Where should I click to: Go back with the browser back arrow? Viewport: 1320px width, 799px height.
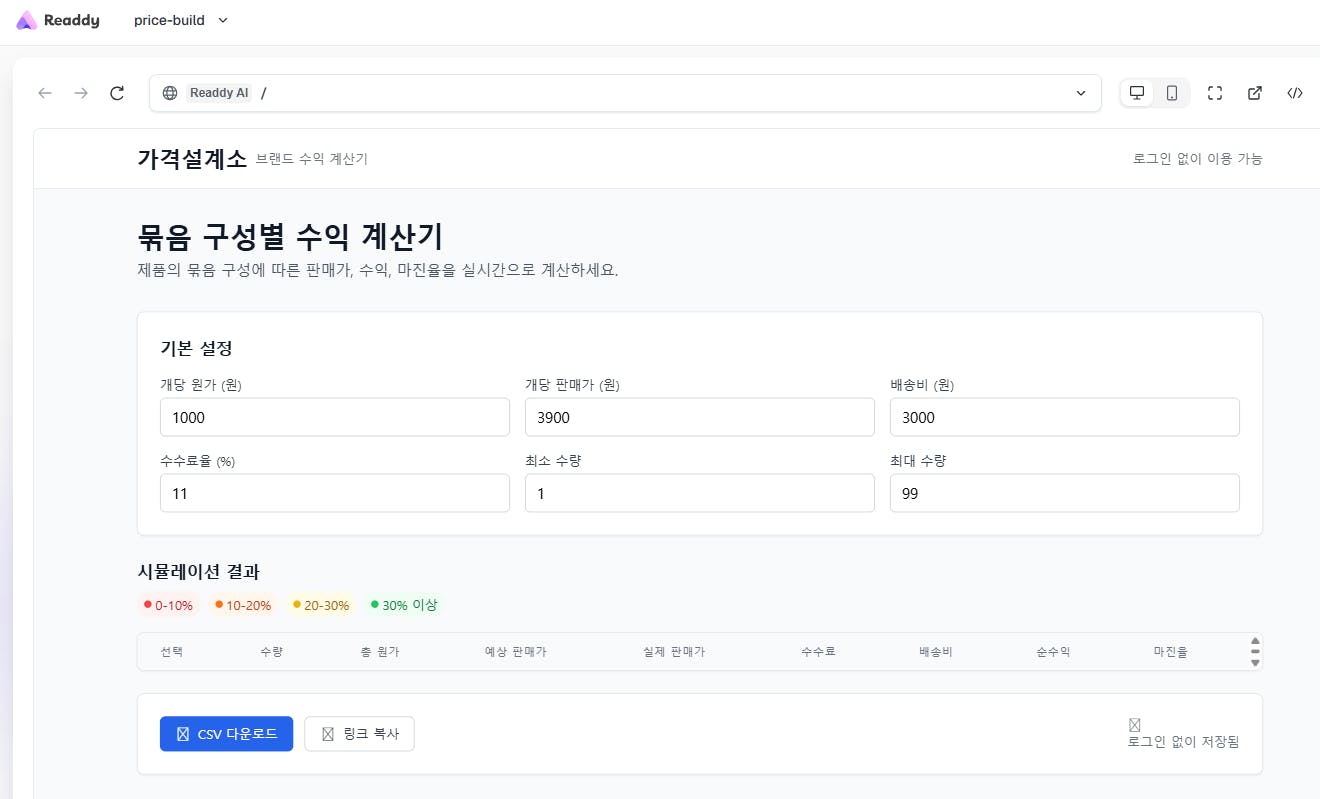tap(45, 93)
